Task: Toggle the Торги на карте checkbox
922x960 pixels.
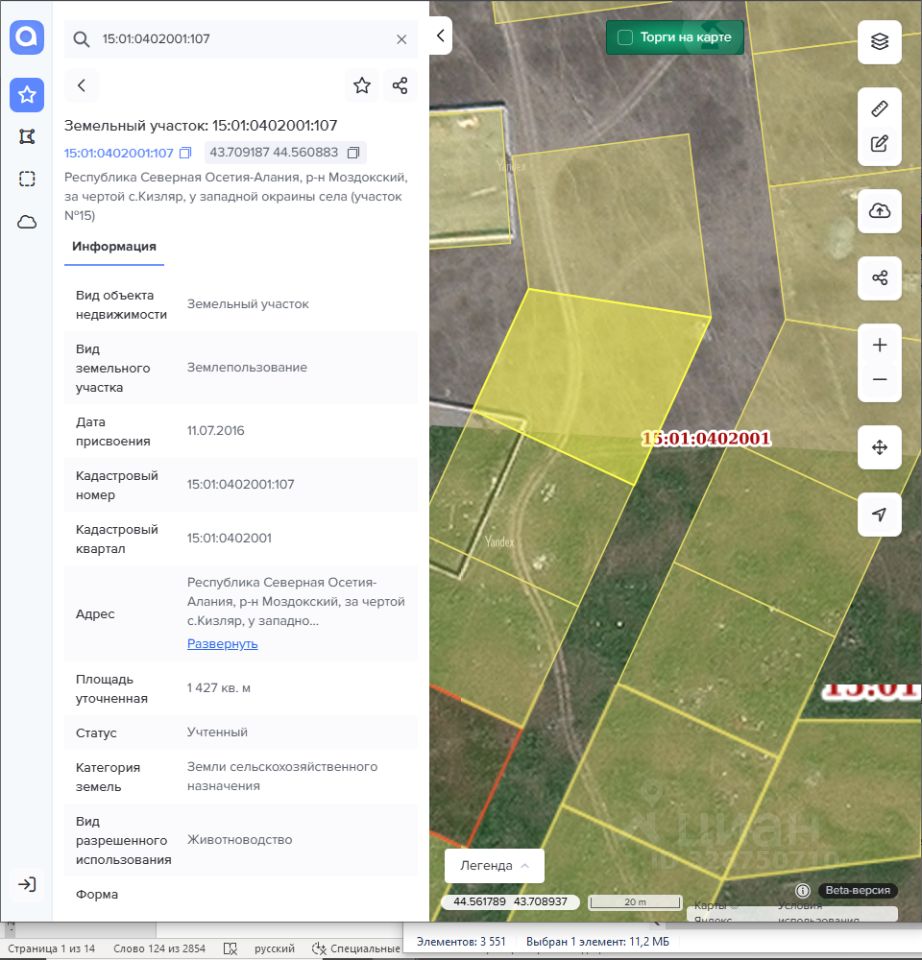Action: coord(625,37)
